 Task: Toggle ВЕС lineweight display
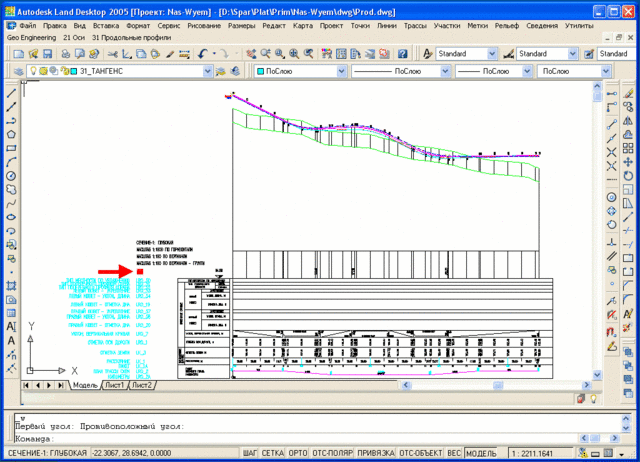pyautogui.click(x=454, y=453)
